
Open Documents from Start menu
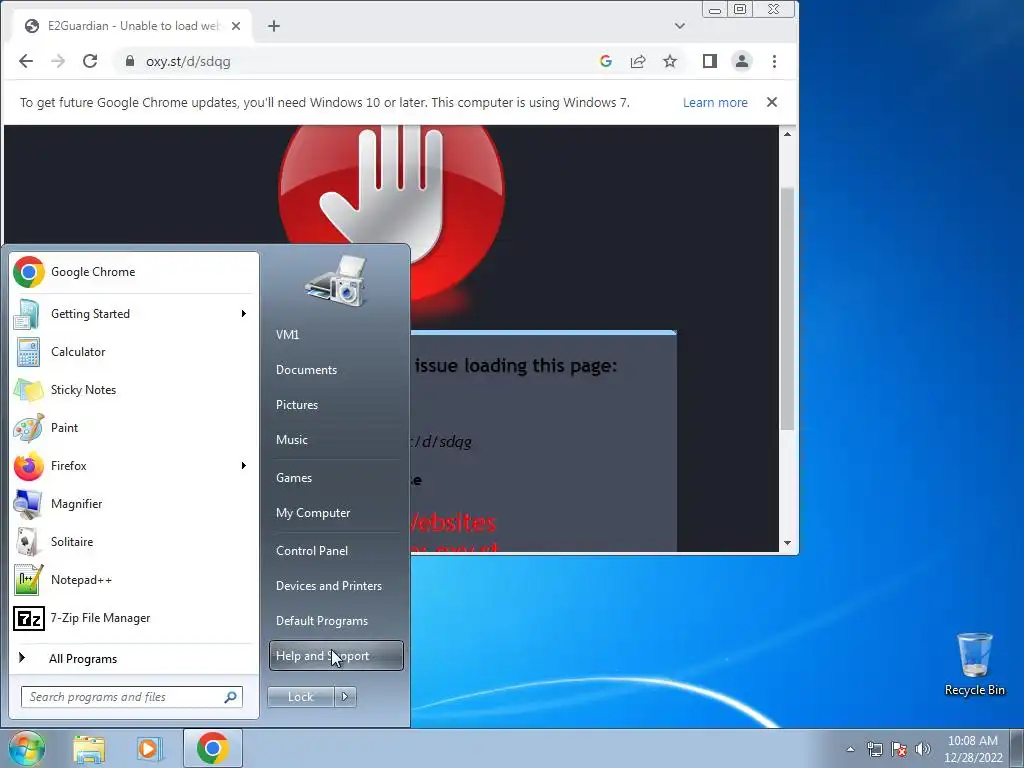pyautogui.click(x=336, y=370)
